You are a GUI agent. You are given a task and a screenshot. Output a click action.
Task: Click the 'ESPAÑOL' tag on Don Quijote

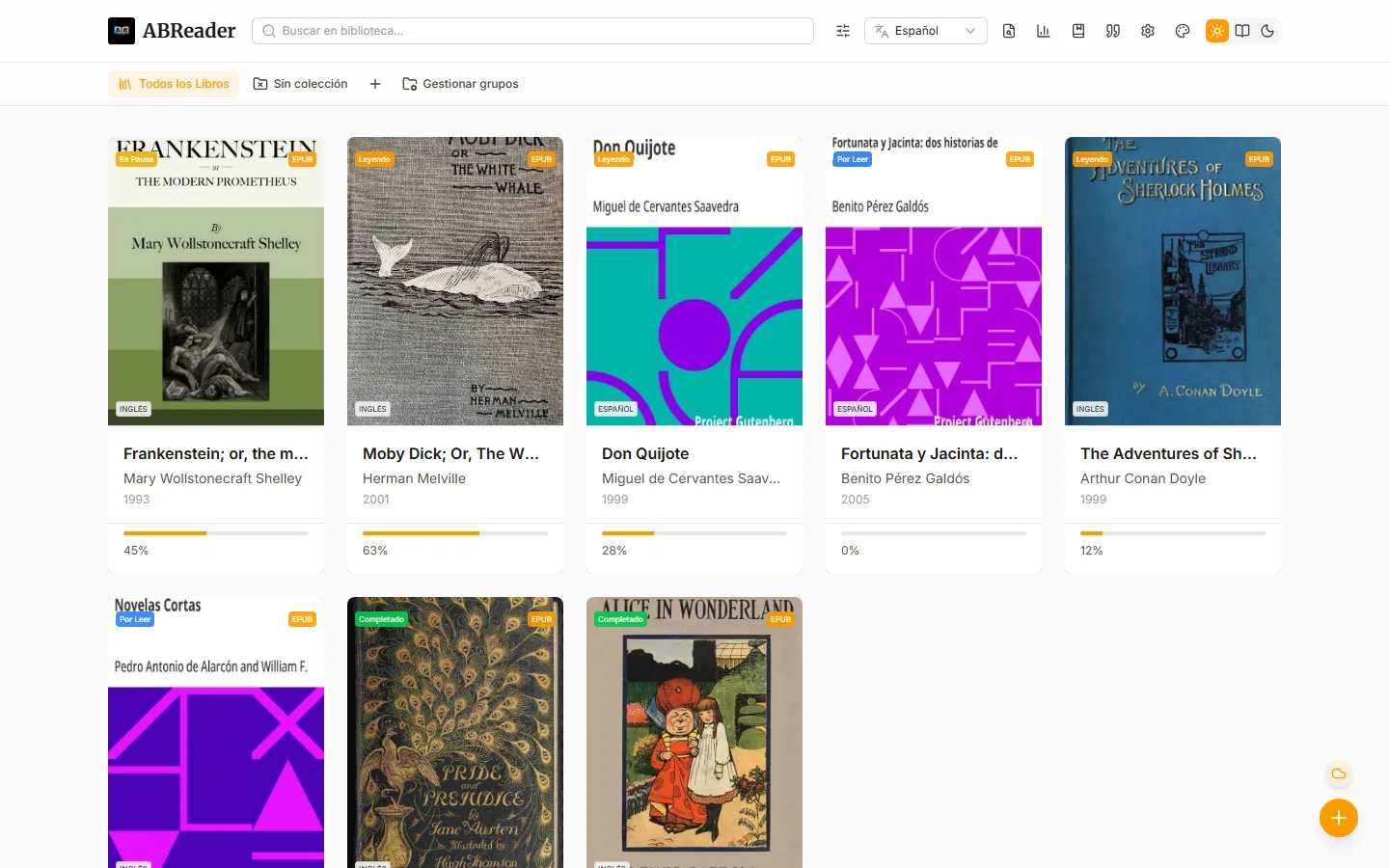pos(615,409)
